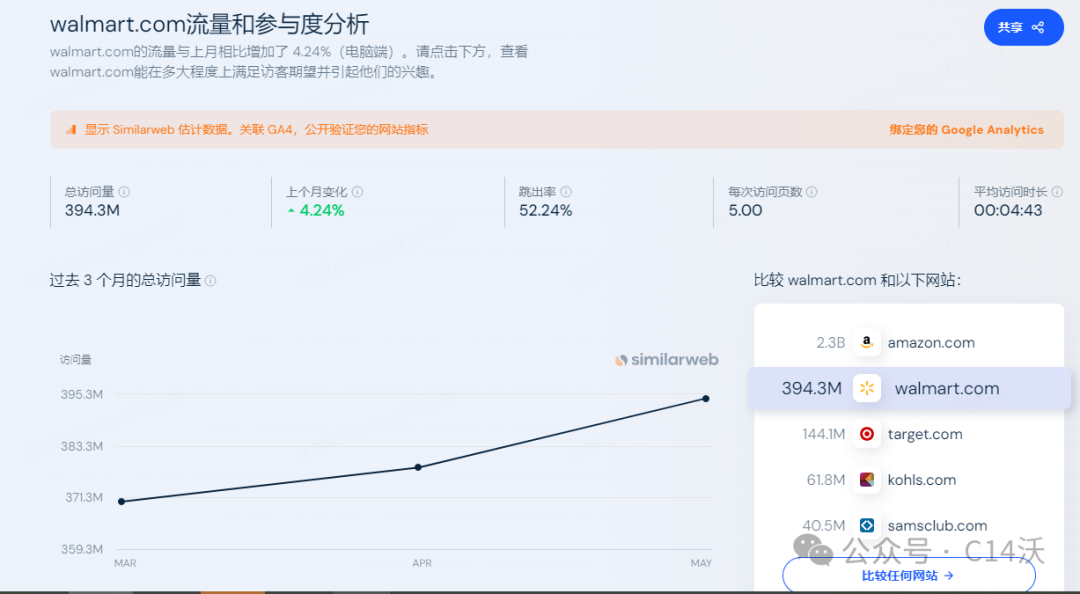Image resolution: width=1080 pixels, height=594 pixels.
Task: Click the 359.3M y-axis label
Action: (81, 549)
